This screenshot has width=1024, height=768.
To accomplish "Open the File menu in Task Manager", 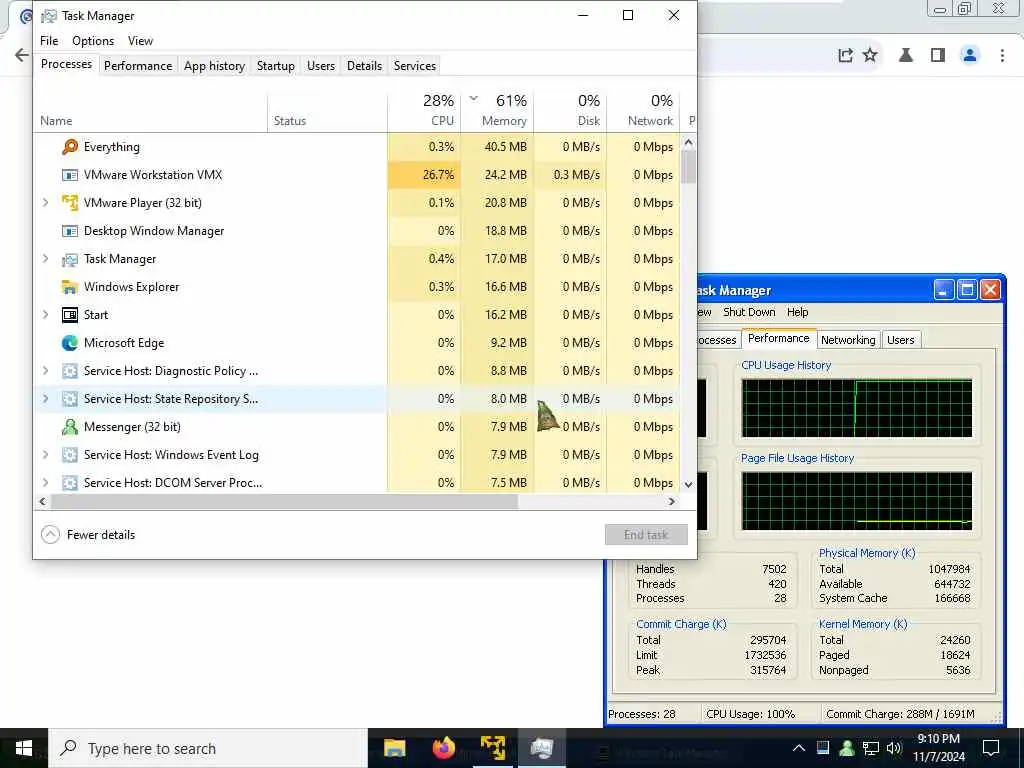I will [49, 40].
